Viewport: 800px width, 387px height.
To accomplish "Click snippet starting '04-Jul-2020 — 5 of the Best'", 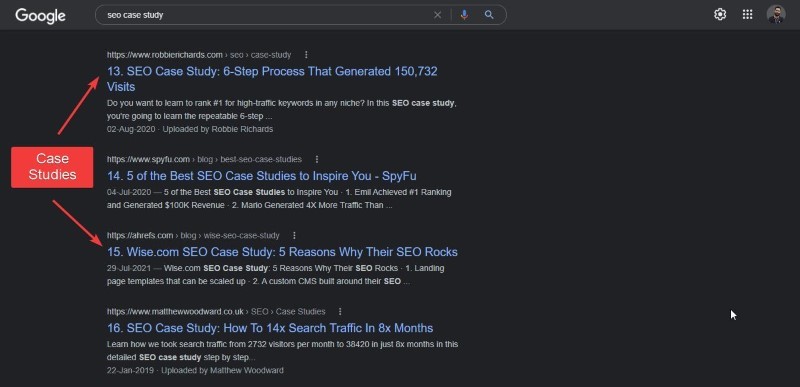I will tap(279, 199).
